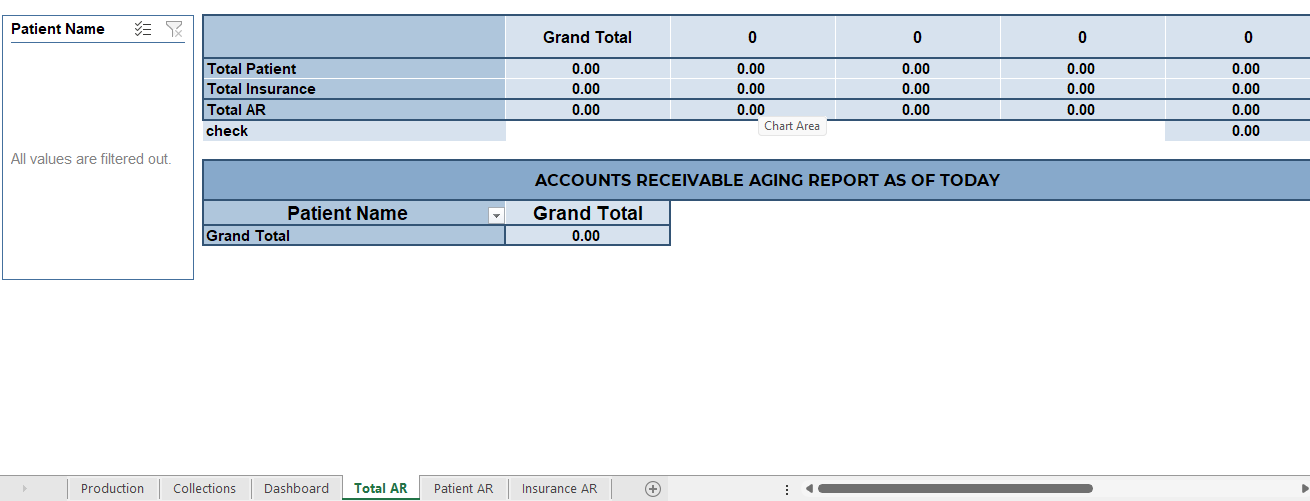The image size is (1310, 501).
Task: Select the Total AR sheet tab
Action: click(x=381, y=489)
